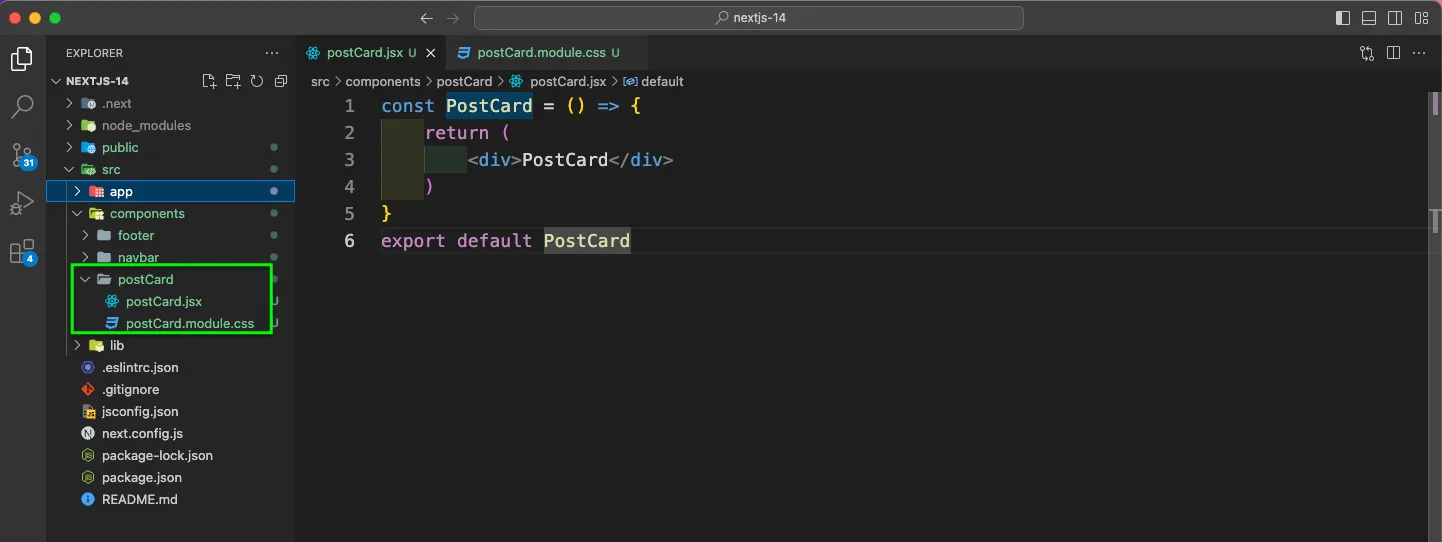Click the src breadcrumb segment
Screen dimensions: 1442x542
(x=320, y=81)
